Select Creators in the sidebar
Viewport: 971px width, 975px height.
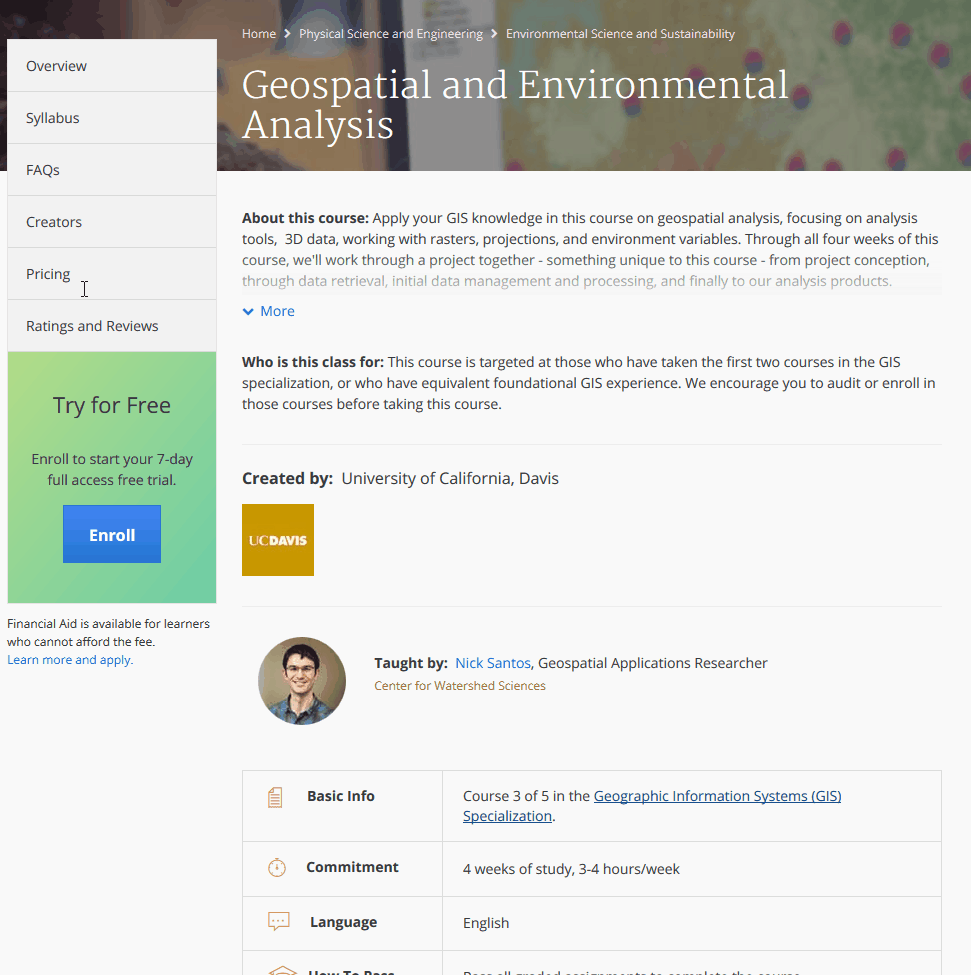112,222
